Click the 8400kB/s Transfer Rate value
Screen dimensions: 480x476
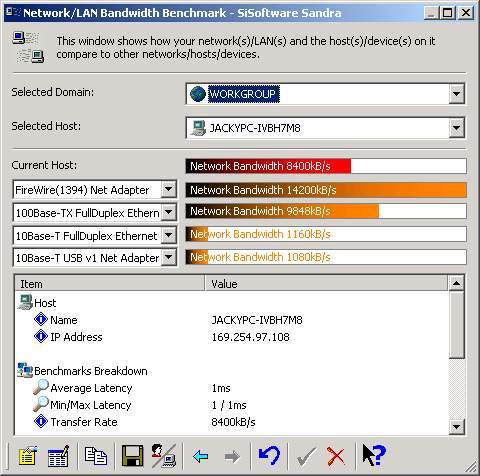coord(233,422)
